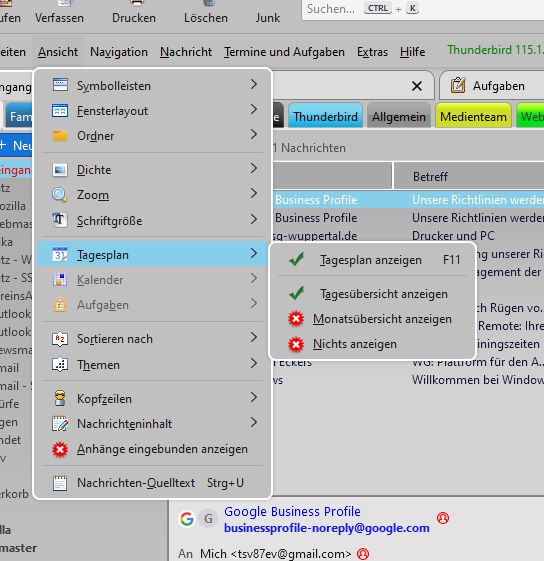Select Nichts anzeigen option
The width and height of the screenshot is (544, 561).
point(373,344)
